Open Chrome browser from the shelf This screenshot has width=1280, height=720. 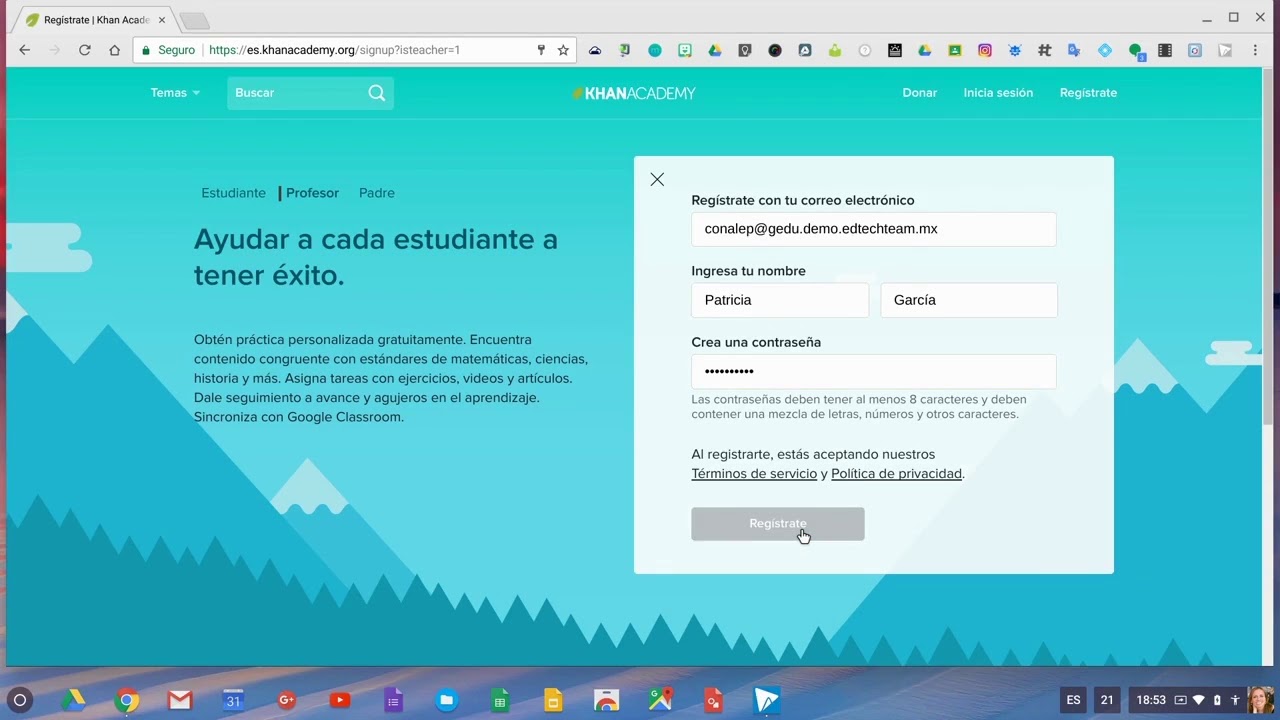pyautogui.click(x=127, y=700)
